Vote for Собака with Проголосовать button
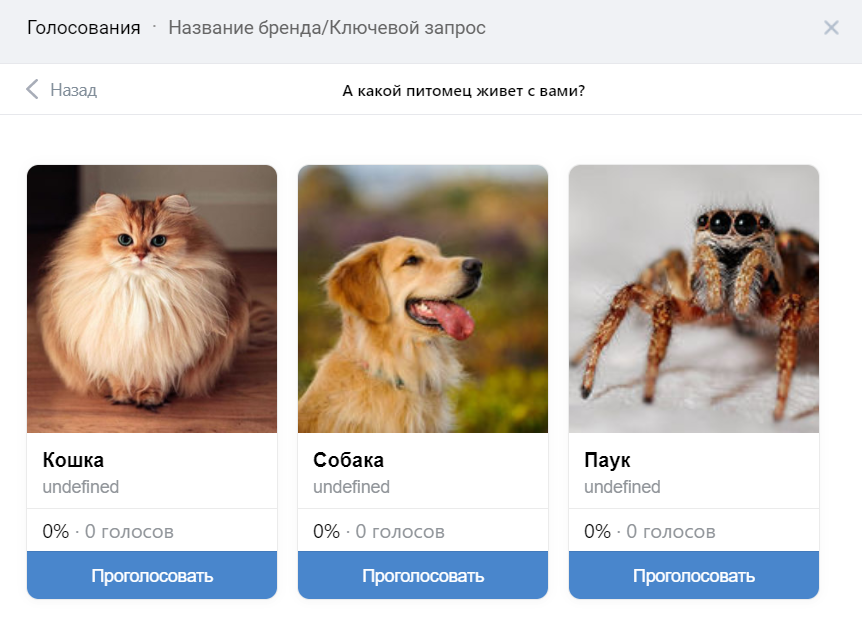Image resolution: width=862 pixels, height=620 pixels. coord(423,575)
